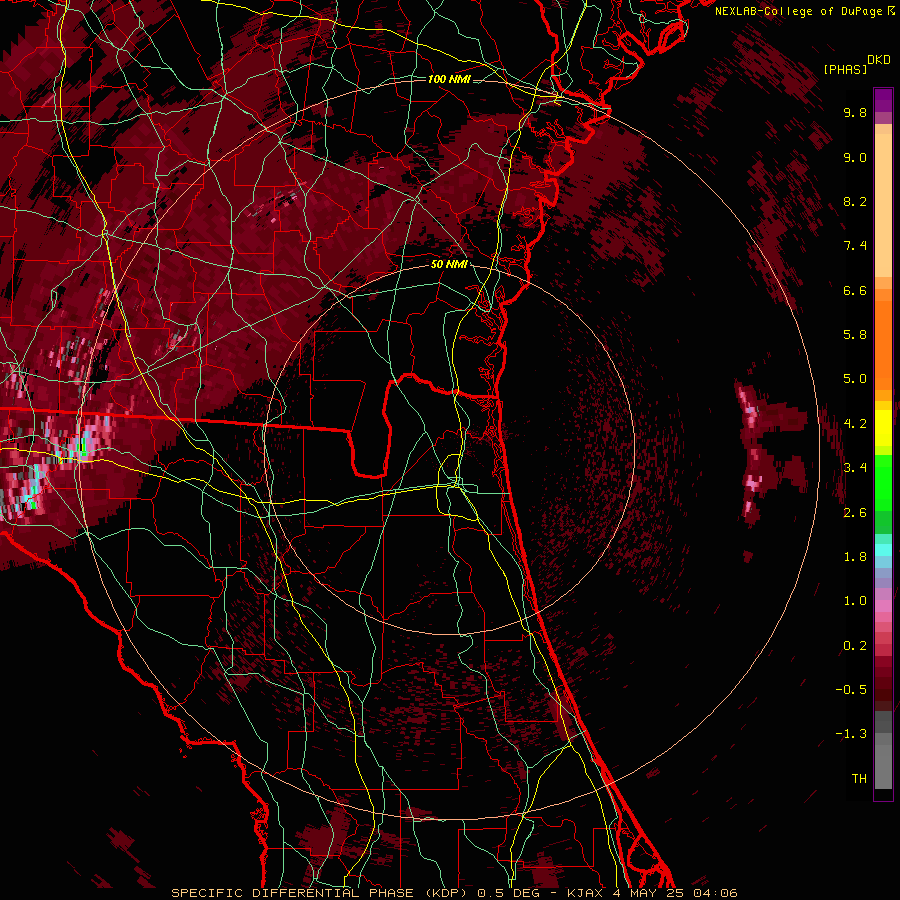The image size is (900, 900).
Task: Click the 3.4 value on color scale
Action: tap(855, 468)
